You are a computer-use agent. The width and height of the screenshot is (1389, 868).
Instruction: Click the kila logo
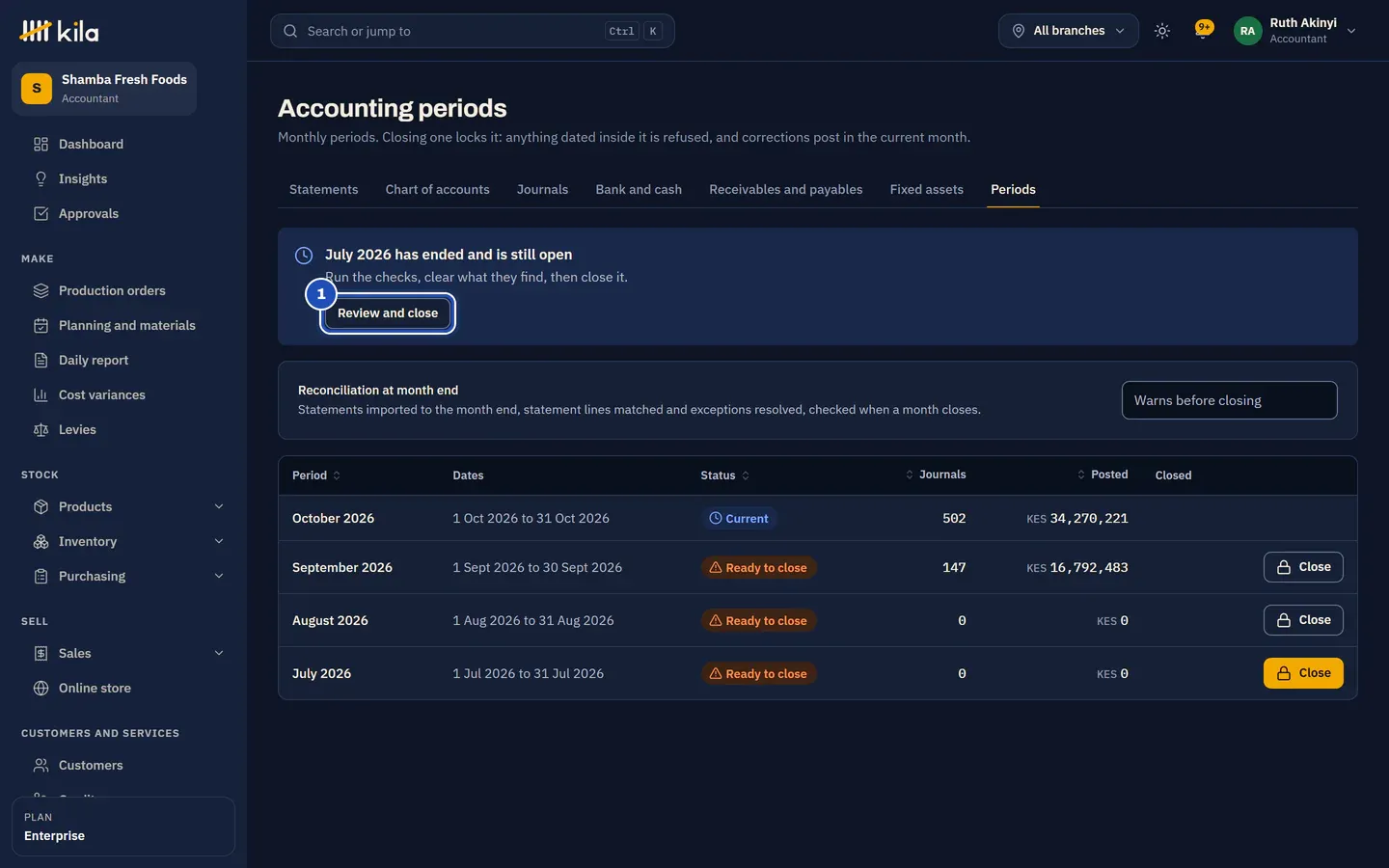tap(59, 31)
